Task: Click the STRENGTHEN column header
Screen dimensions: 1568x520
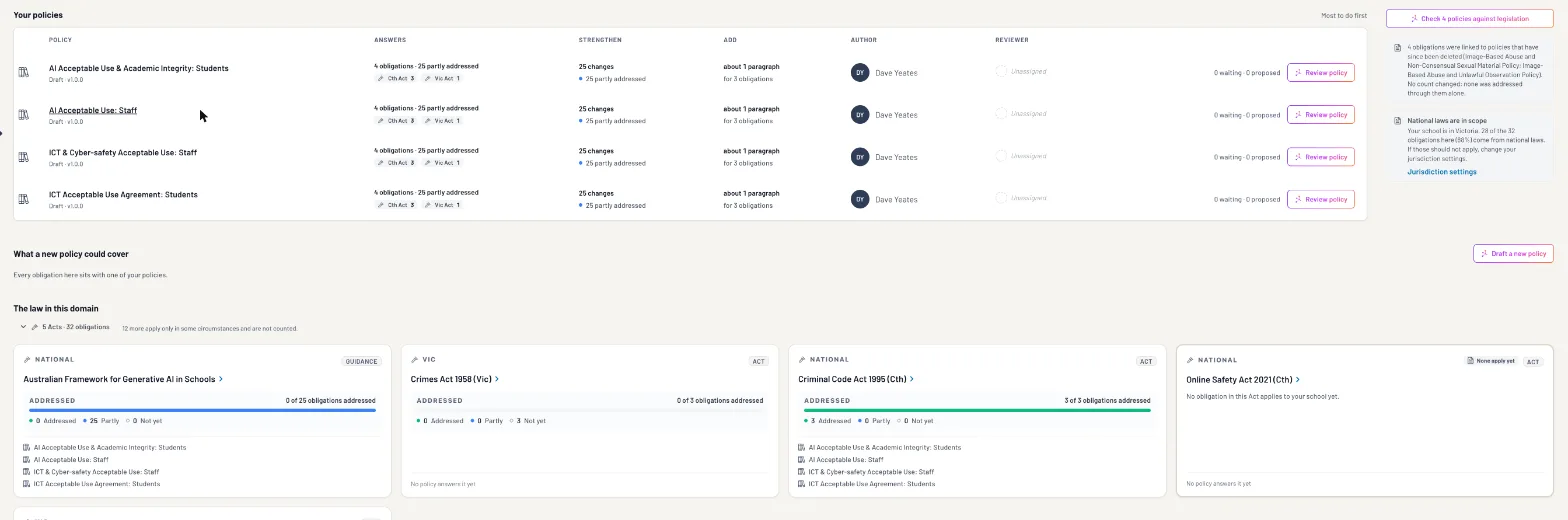Action: [600, 40]
